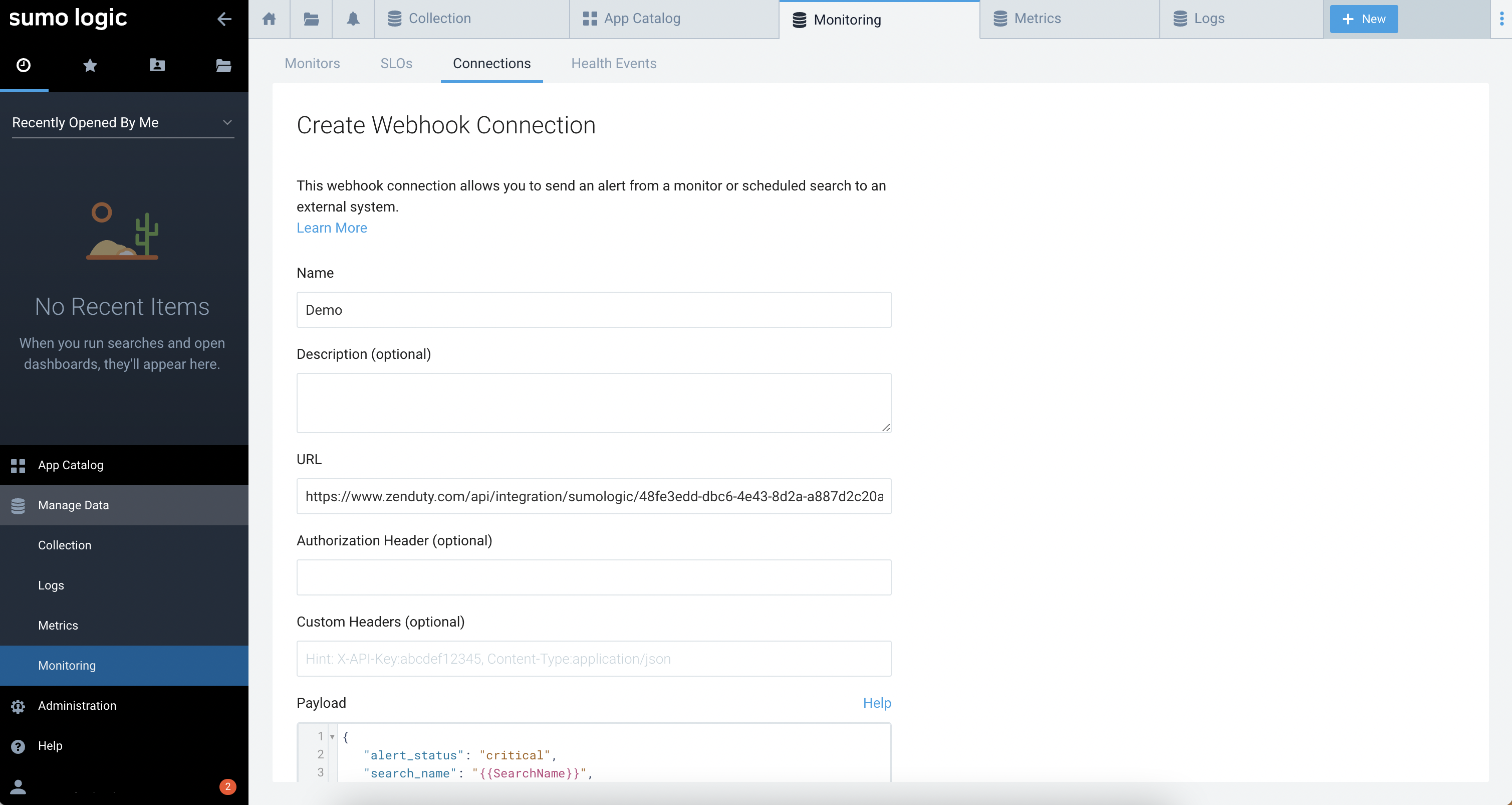Click the Custom Headers input field
This screenshot has width=1512, height=805.
(x=593, y=659)
